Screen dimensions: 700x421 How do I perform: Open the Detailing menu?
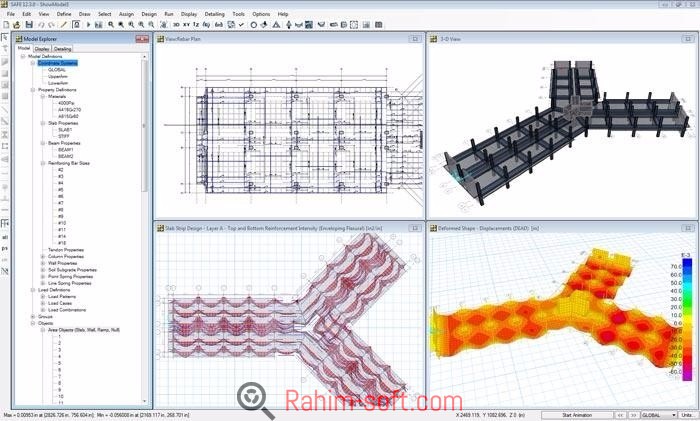[x=215, y=14]
